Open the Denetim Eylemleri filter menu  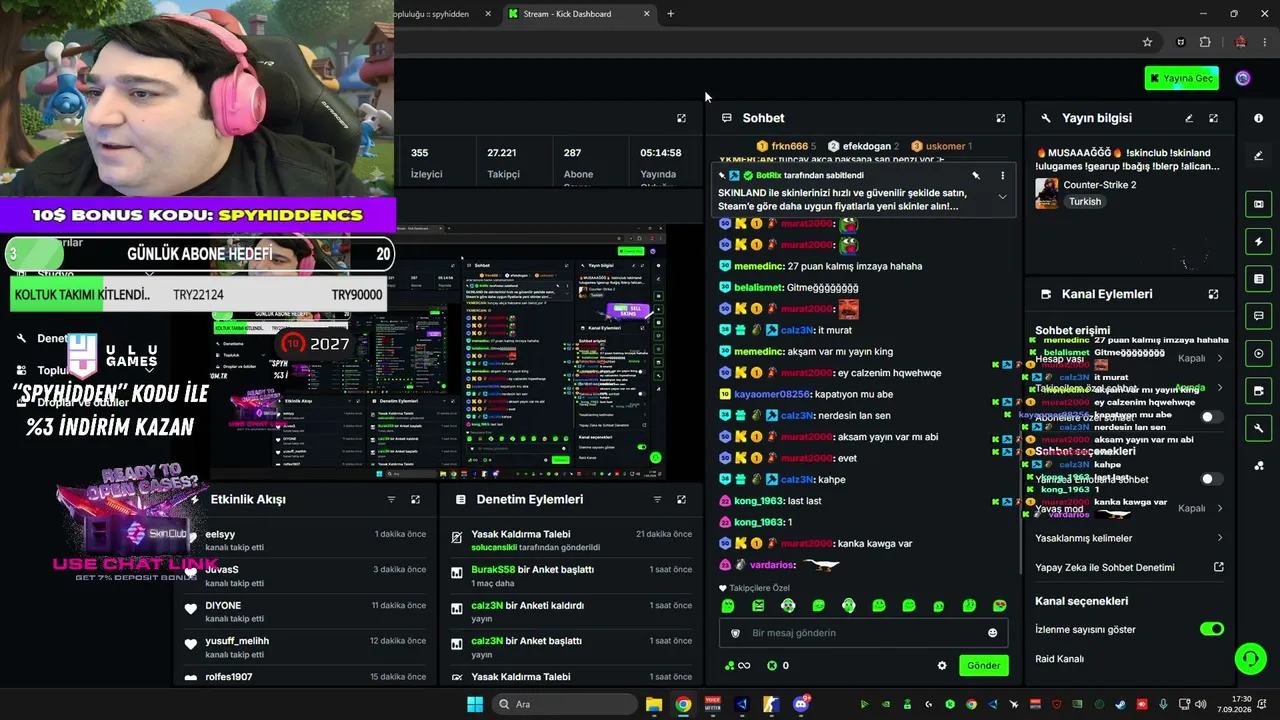tap(657, 499)
